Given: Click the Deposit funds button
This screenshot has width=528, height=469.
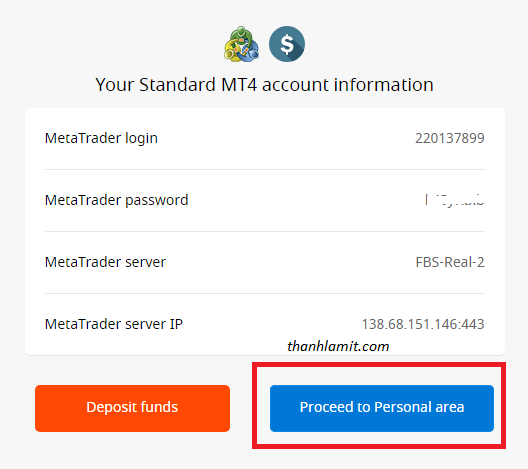Looking at the screenshot, I should [132, 408].
